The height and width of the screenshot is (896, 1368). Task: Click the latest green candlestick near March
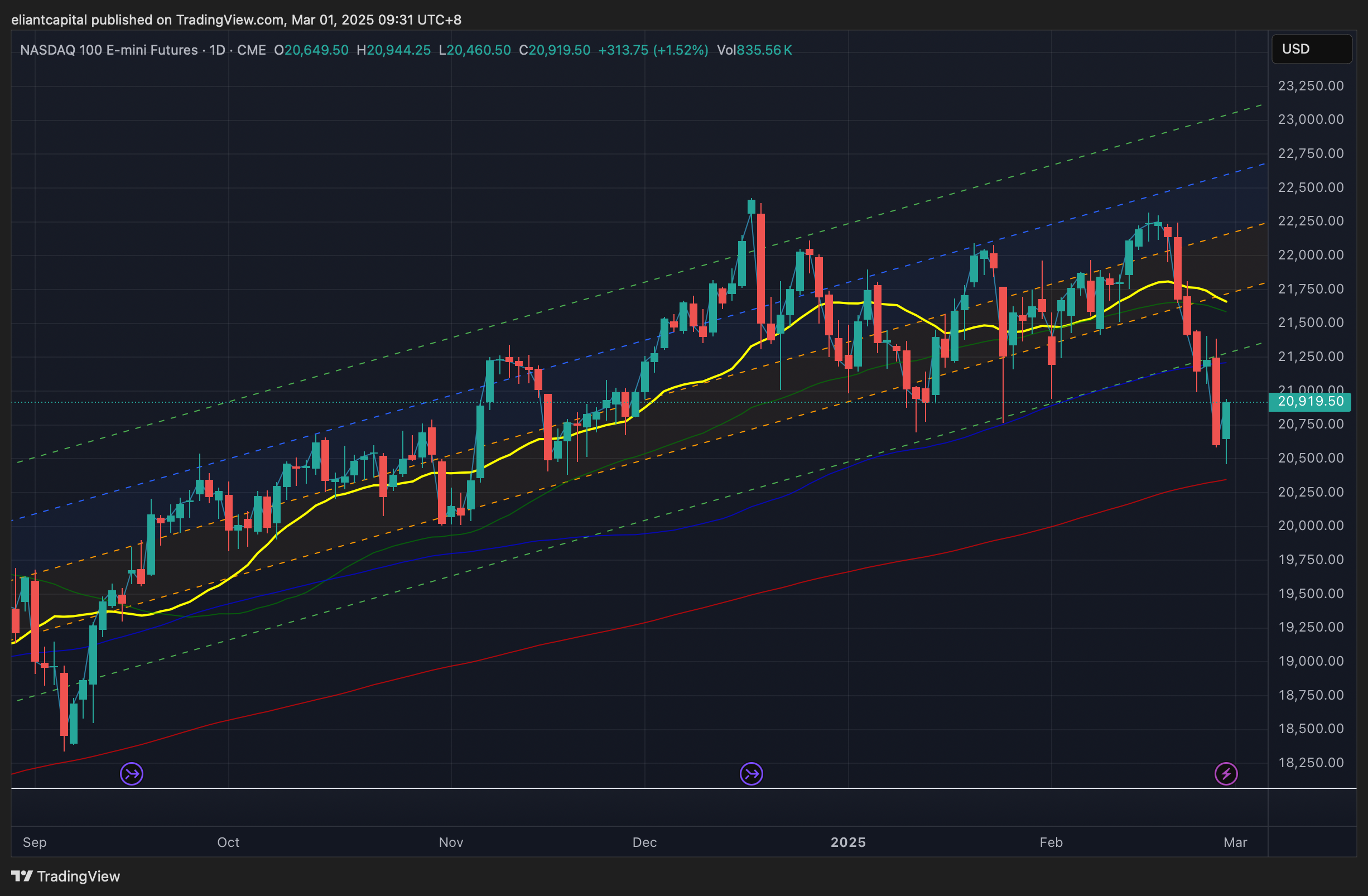(1226, 421)
